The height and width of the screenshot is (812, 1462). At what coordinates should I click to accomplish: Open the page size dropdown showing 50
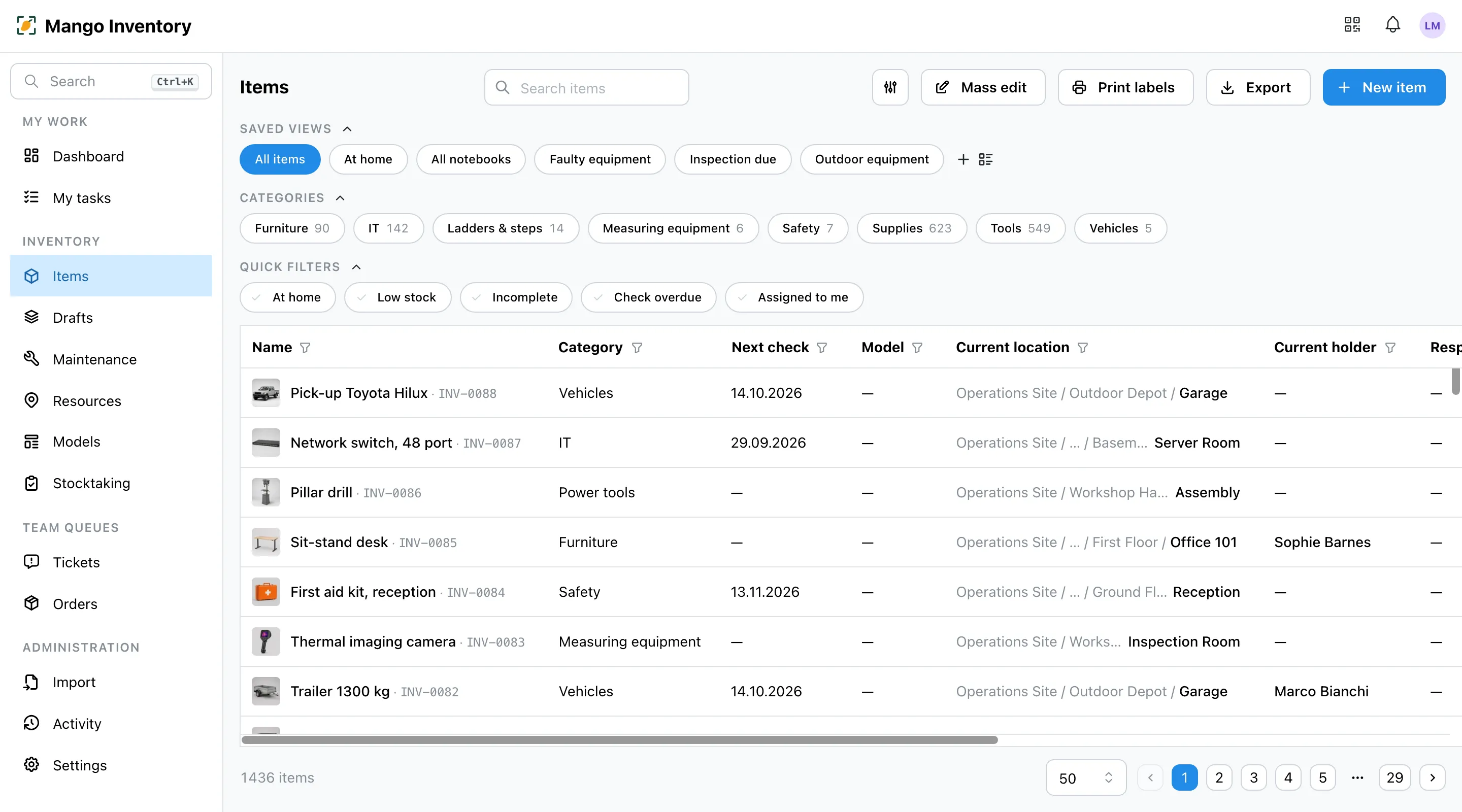1086,777
